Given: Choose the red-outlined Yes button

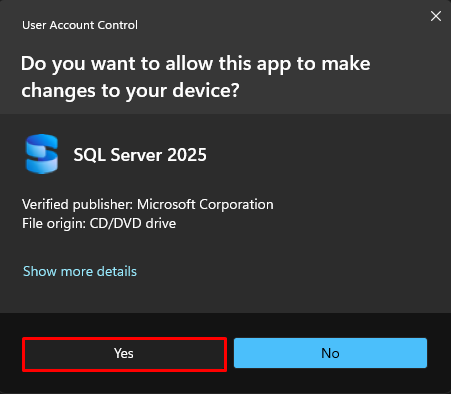Looking at the screenshot, I should tap(124, 354).
